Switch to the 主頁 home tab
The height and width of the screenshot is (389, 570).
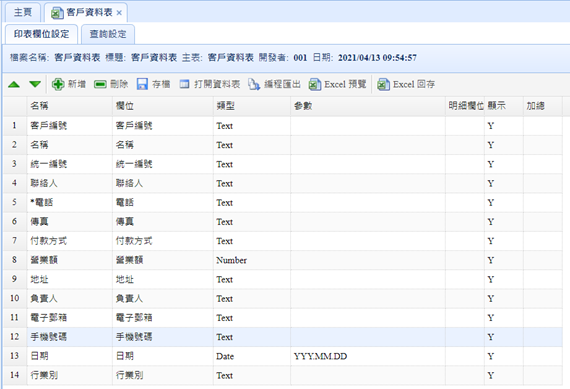click(x=23, y=12)
